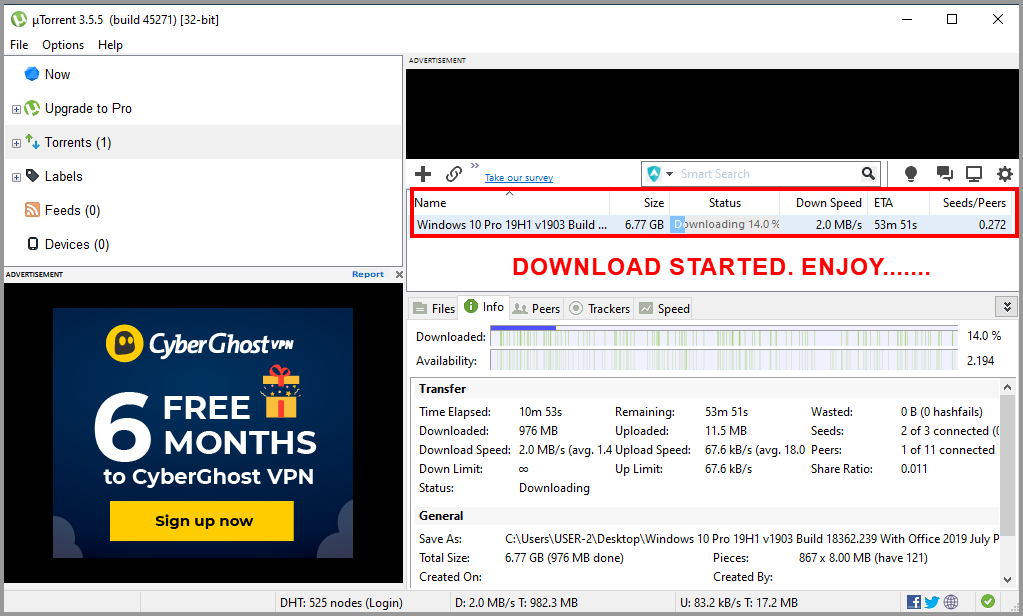Switch to the Files tab
The image size is (1023, 616).
[435, 309]
